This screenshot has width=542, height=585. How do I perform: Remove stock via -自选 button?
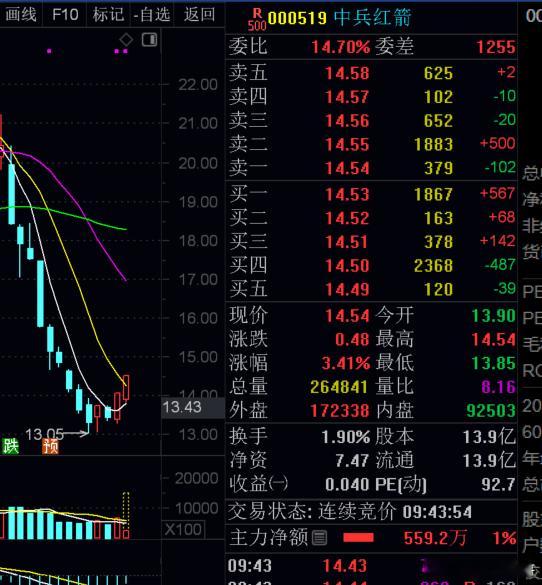151,15
